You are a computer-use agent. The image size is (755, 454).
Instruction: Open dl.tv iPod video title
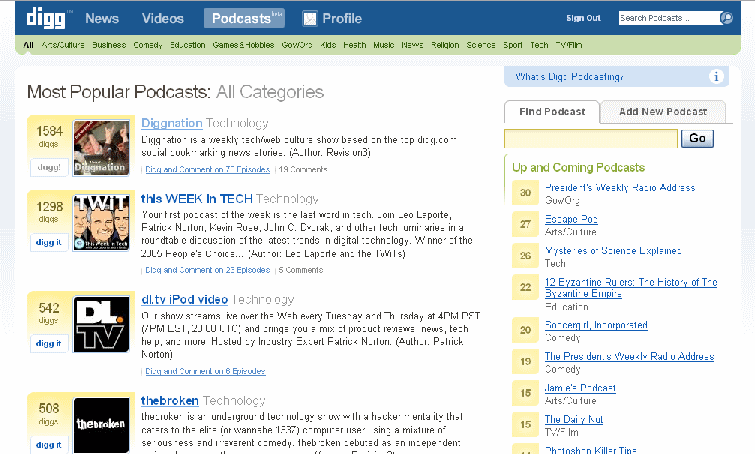184,299
